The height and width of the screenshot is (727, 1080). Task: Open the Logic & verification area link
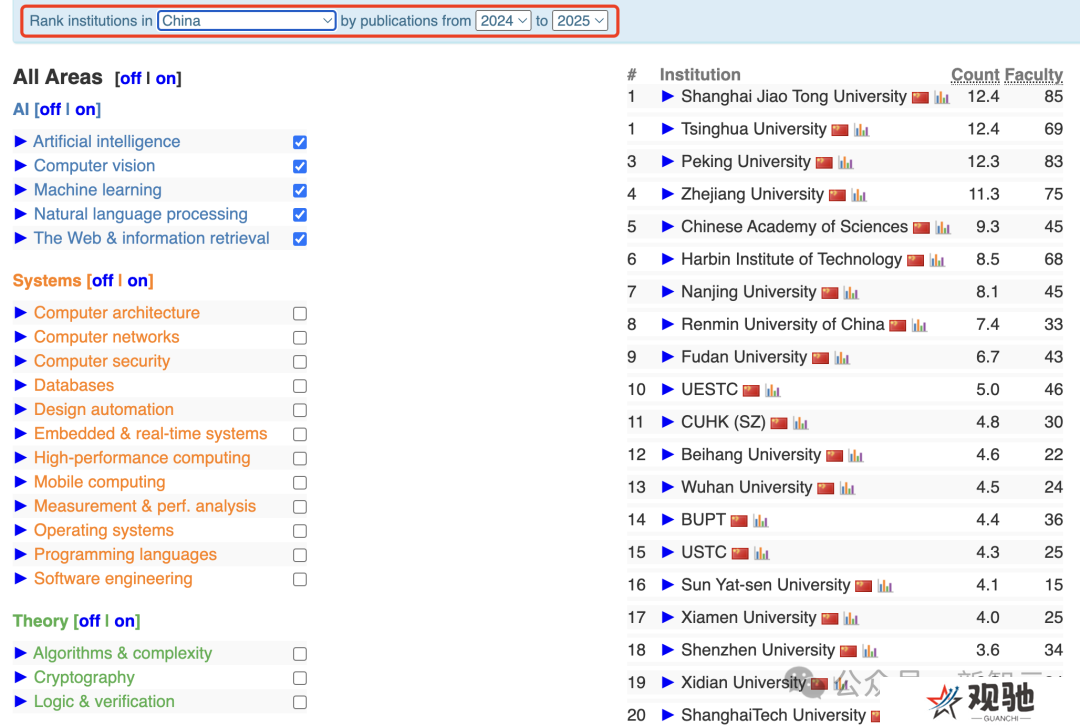pyautogui.click(x=104, y=702)
